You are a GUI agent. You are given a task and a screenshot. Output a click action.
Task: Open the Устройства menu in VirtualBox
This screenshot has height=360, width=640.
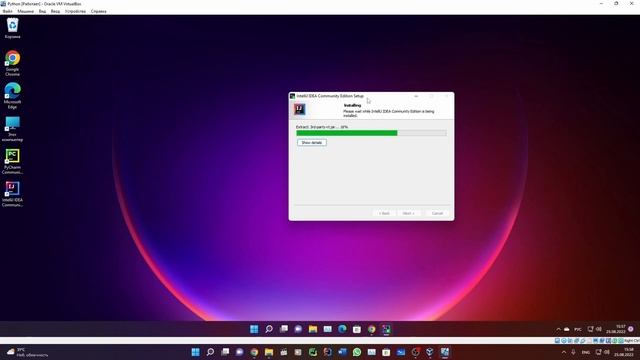point(75,11)
